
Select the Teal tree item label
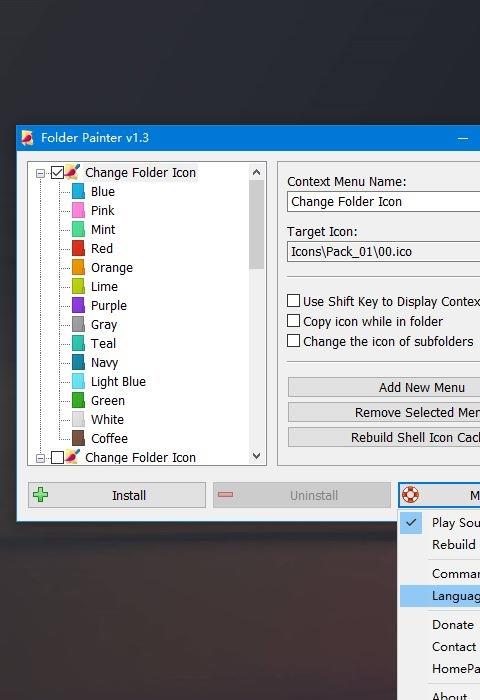(104, 343)
